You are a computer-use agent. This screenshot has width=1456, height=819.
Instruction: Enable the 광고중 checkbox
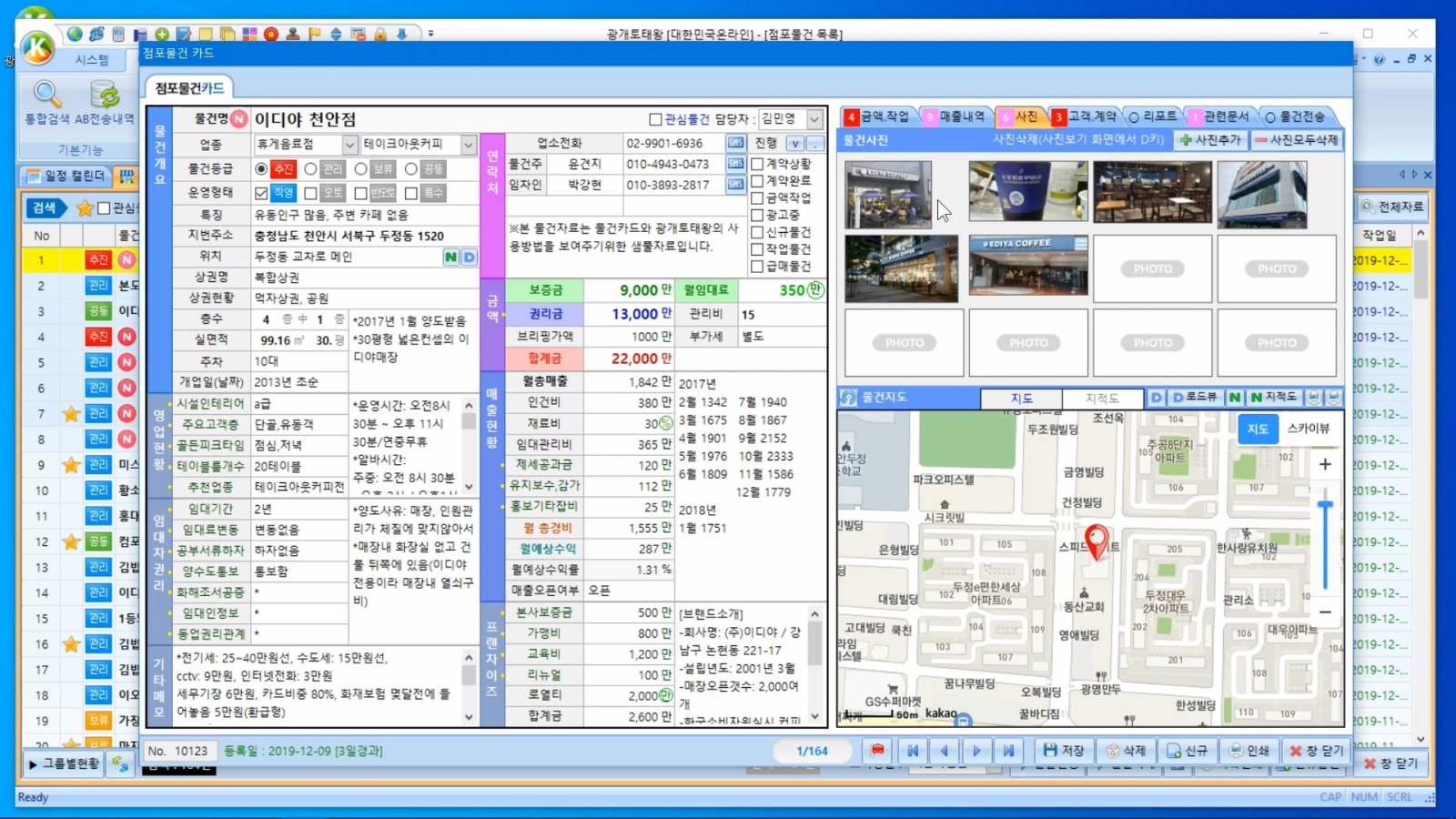[x=757, y=215]
